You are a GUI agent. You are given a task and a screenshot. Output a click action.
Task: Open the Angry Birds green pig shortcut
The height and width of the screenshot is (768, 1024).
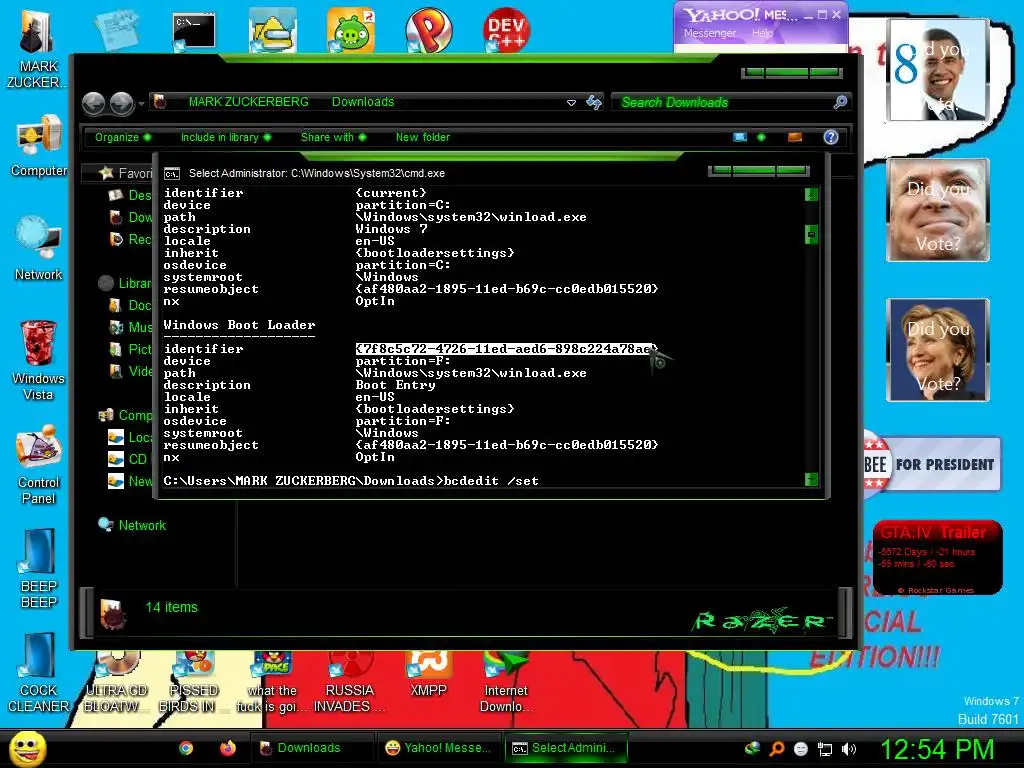coord(351,30)
